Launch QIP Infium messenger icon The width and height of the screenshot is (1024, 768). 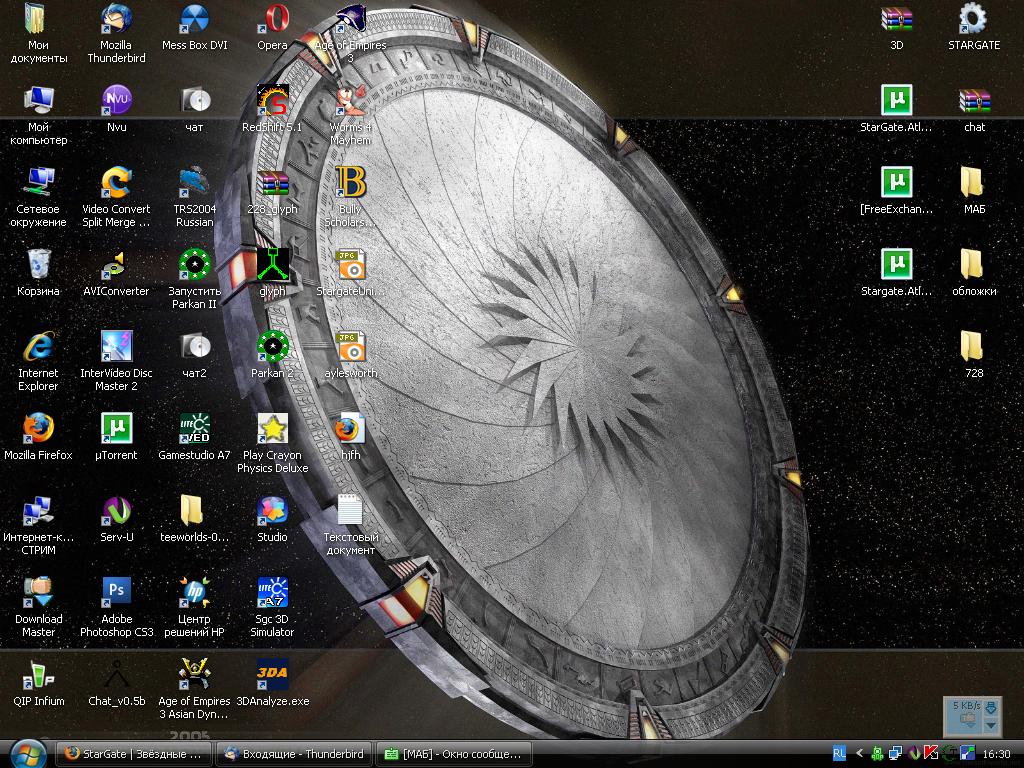[38, 674]
